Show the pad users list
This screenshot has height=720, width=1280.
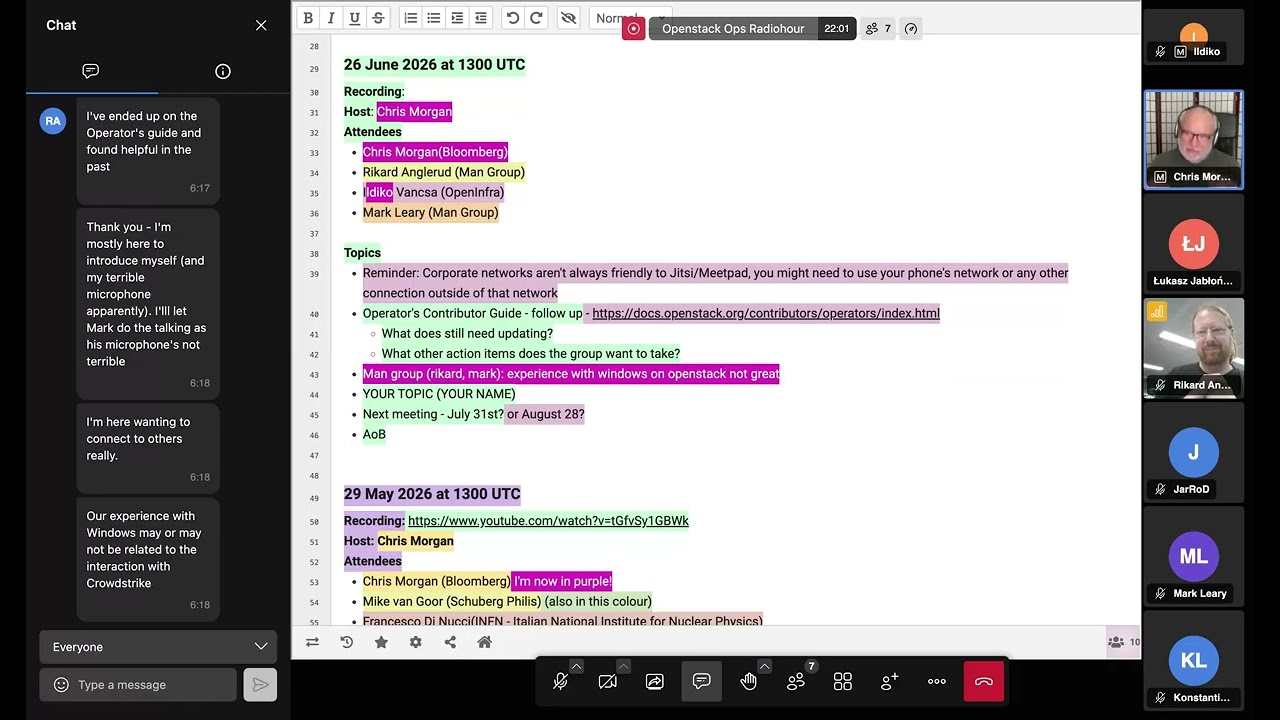pyautogui.click(x=1123, y=642)
